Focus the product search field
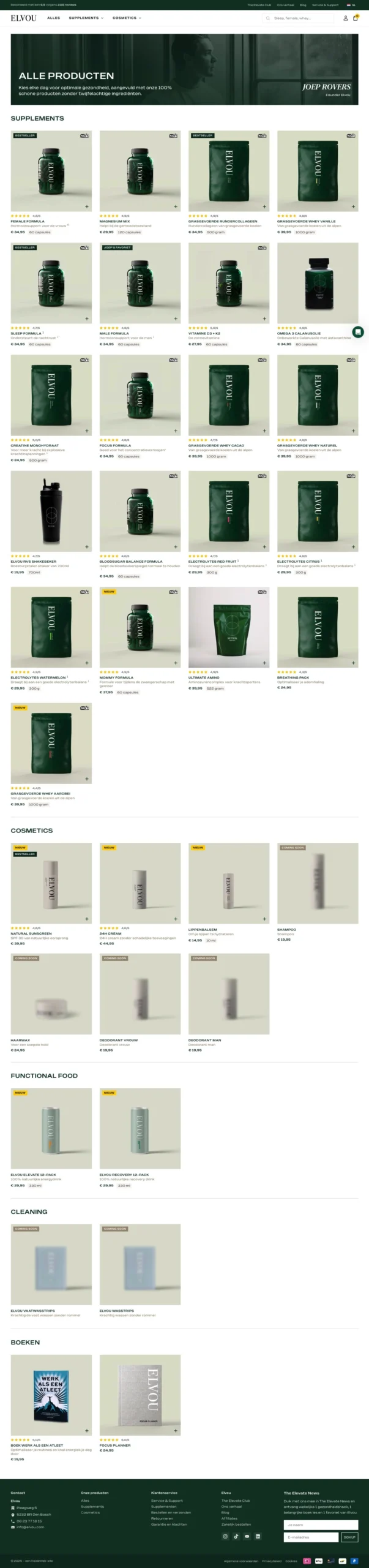369x1568 pixels. 298,18
